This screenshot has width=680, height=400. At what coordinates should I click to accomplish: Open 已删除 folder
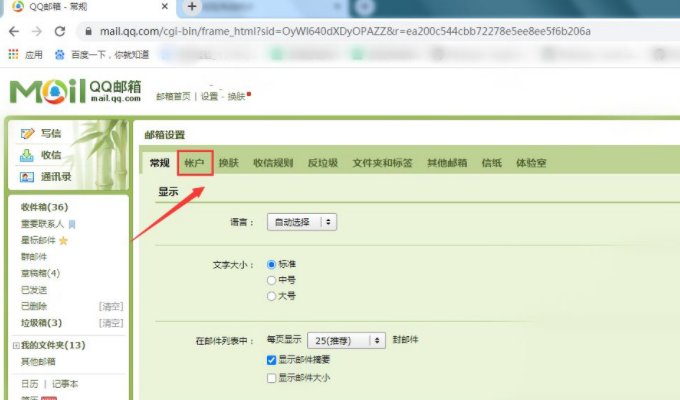33,306
